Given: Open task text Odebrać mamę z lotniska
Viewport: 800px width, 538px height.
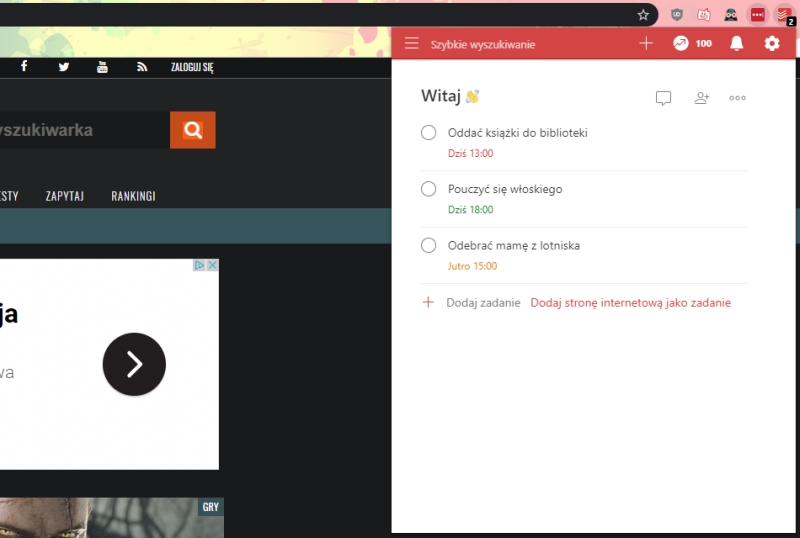Looking at the screenshot, I should click(513, 246).
